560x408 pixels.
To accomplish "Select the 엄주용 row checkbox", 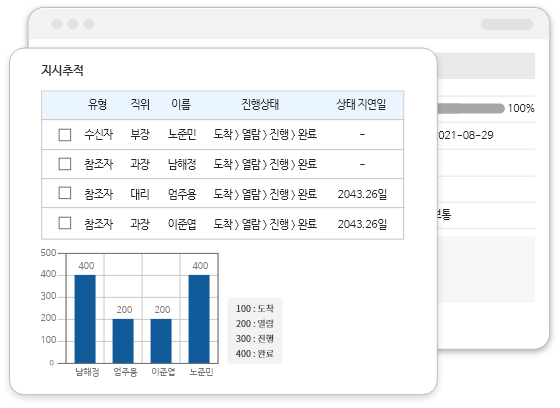I will [x=65, y=193].
